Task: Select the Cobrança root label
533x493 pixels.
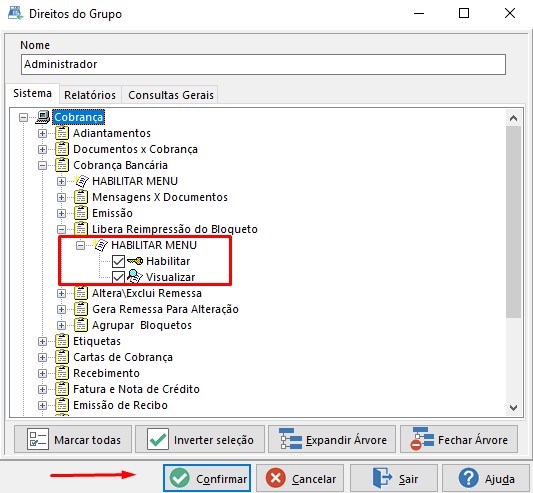Action: 79,117
